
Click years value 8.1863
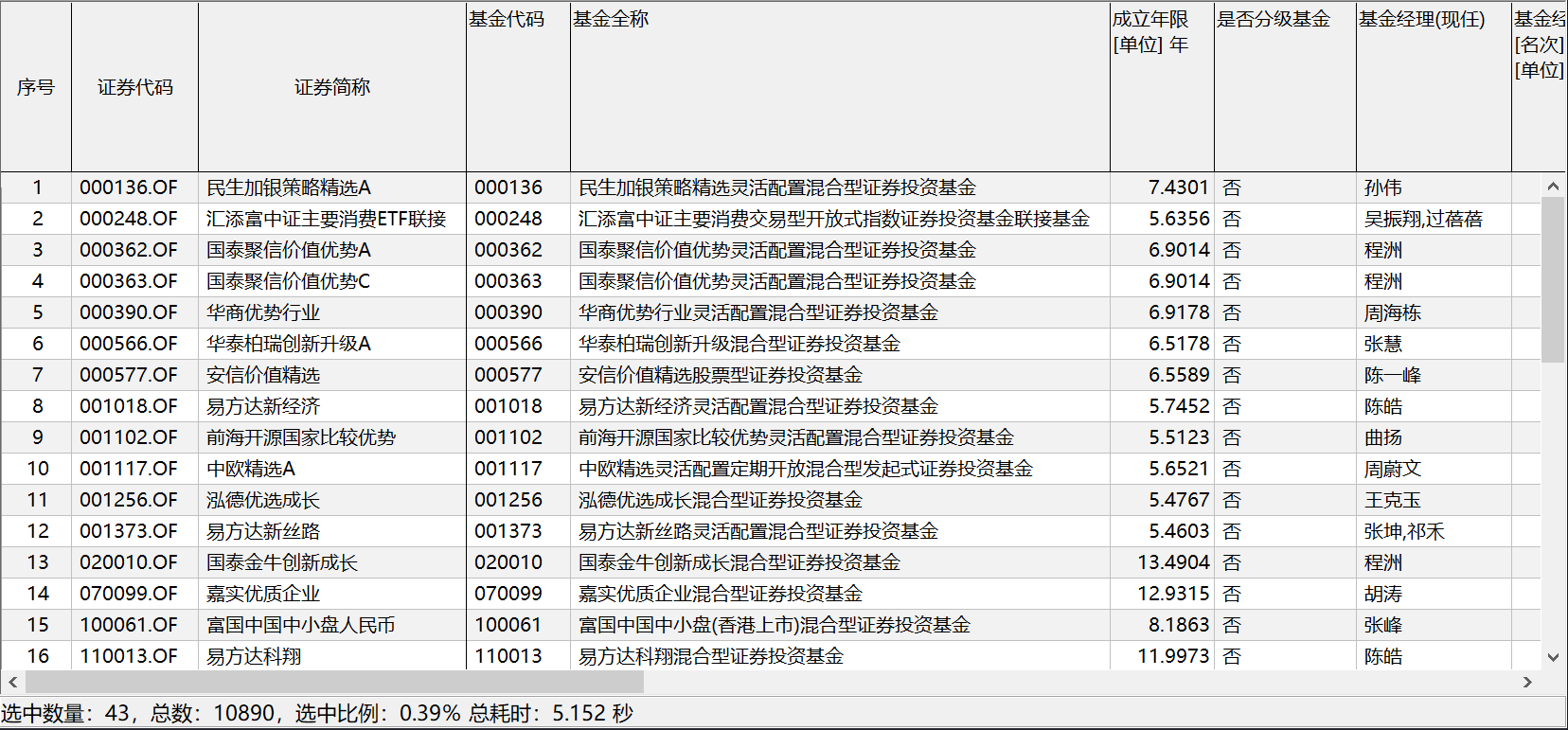pyautogui.click(x=1162, y=625)
